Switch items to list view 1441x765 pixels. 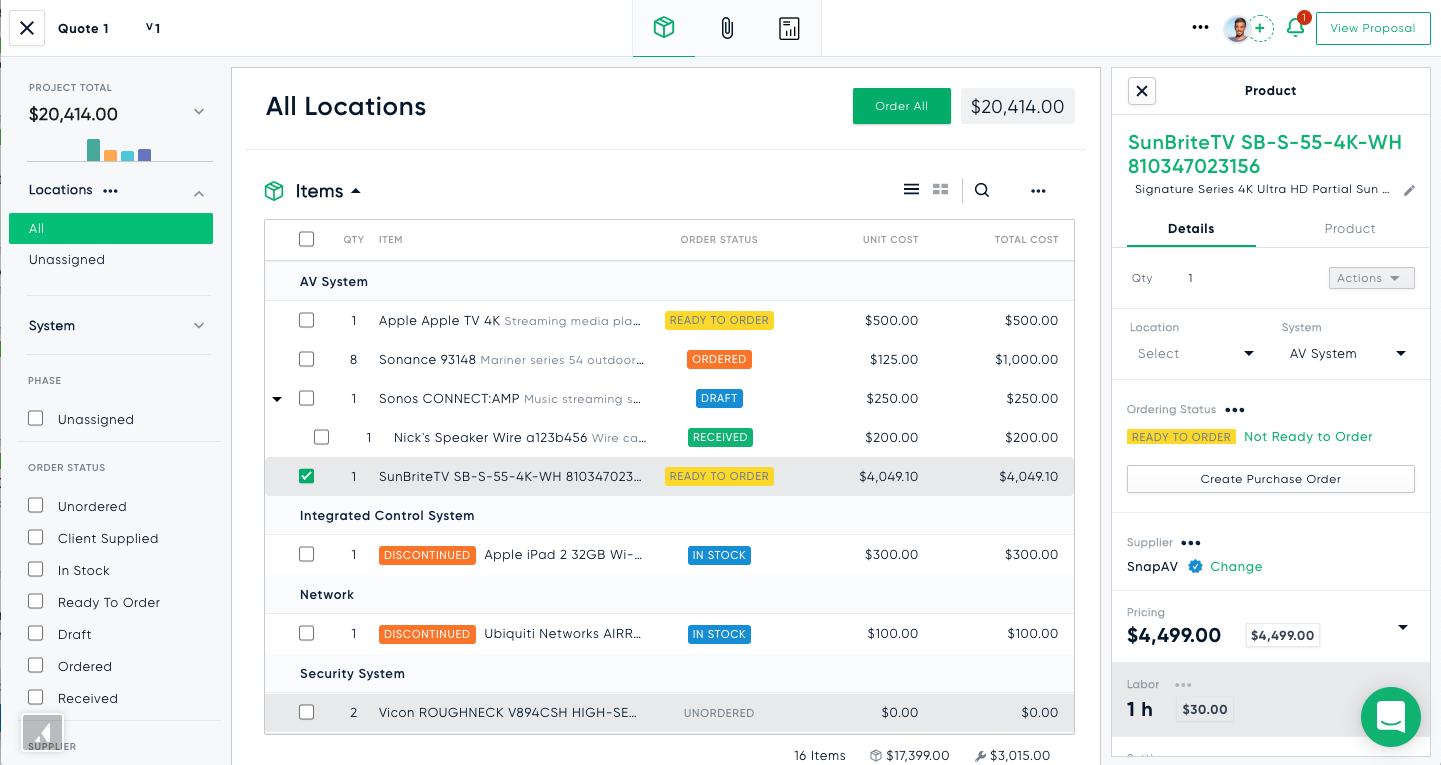click(x=911, y=189)
